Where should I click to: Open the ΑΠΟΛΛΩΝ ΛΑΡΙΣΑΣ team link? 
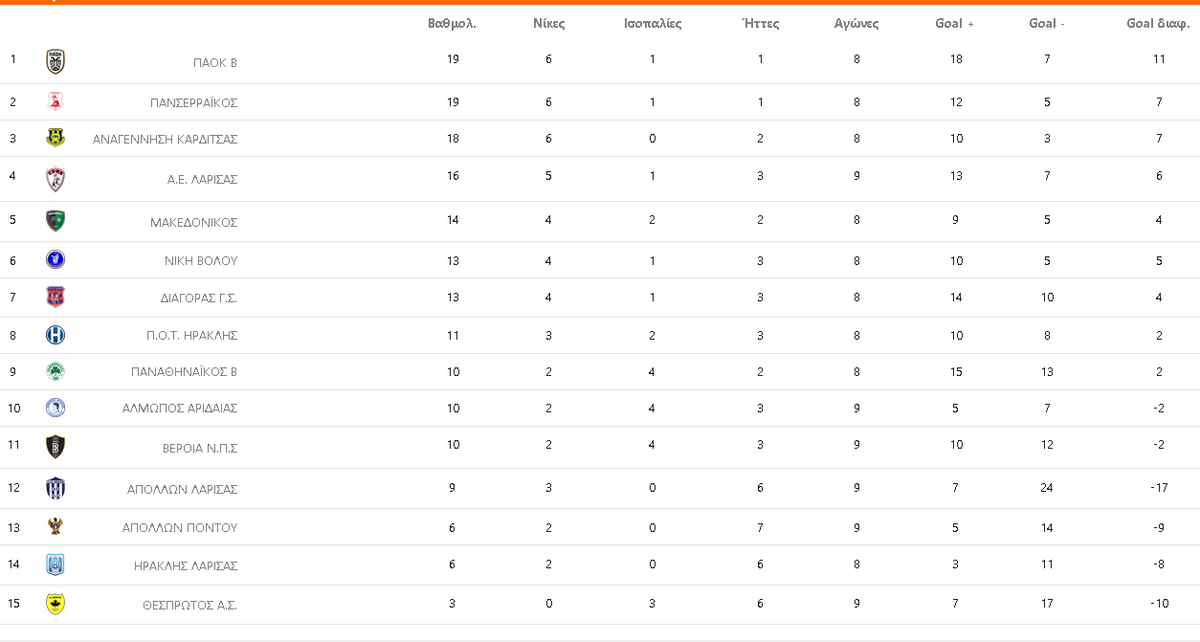(182, 489)
